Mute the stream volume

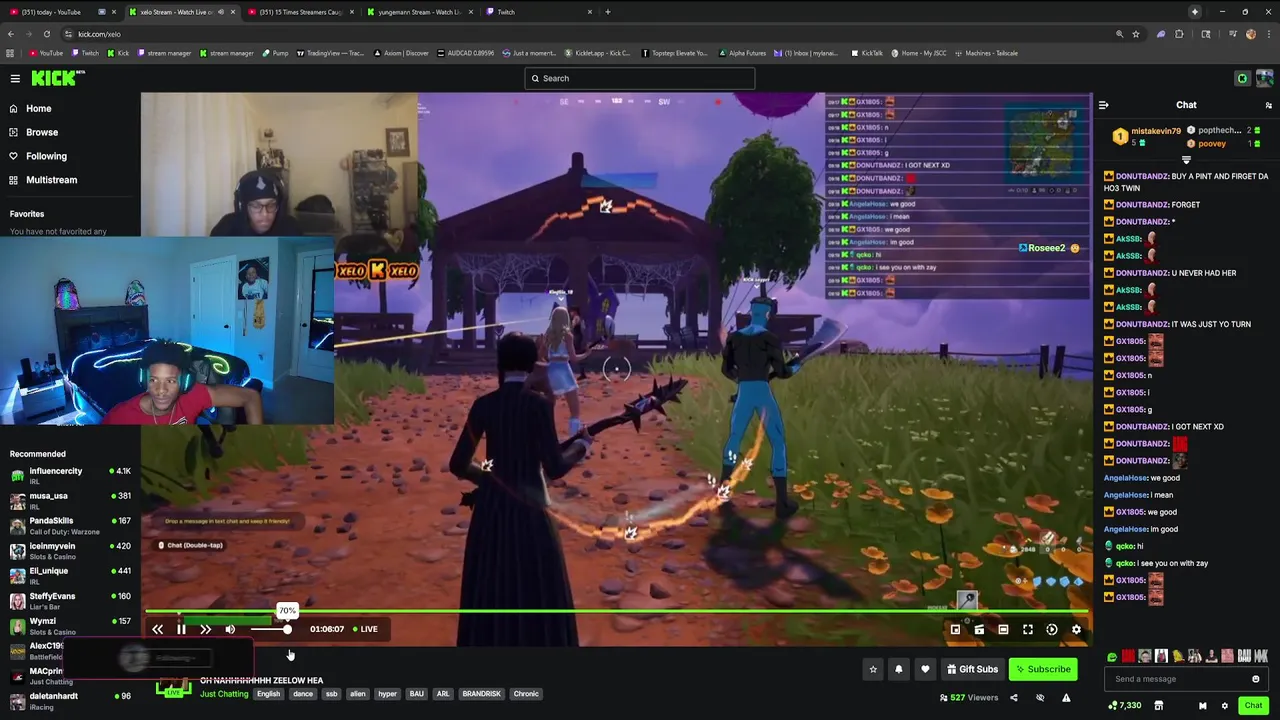[x=230, y=629]
